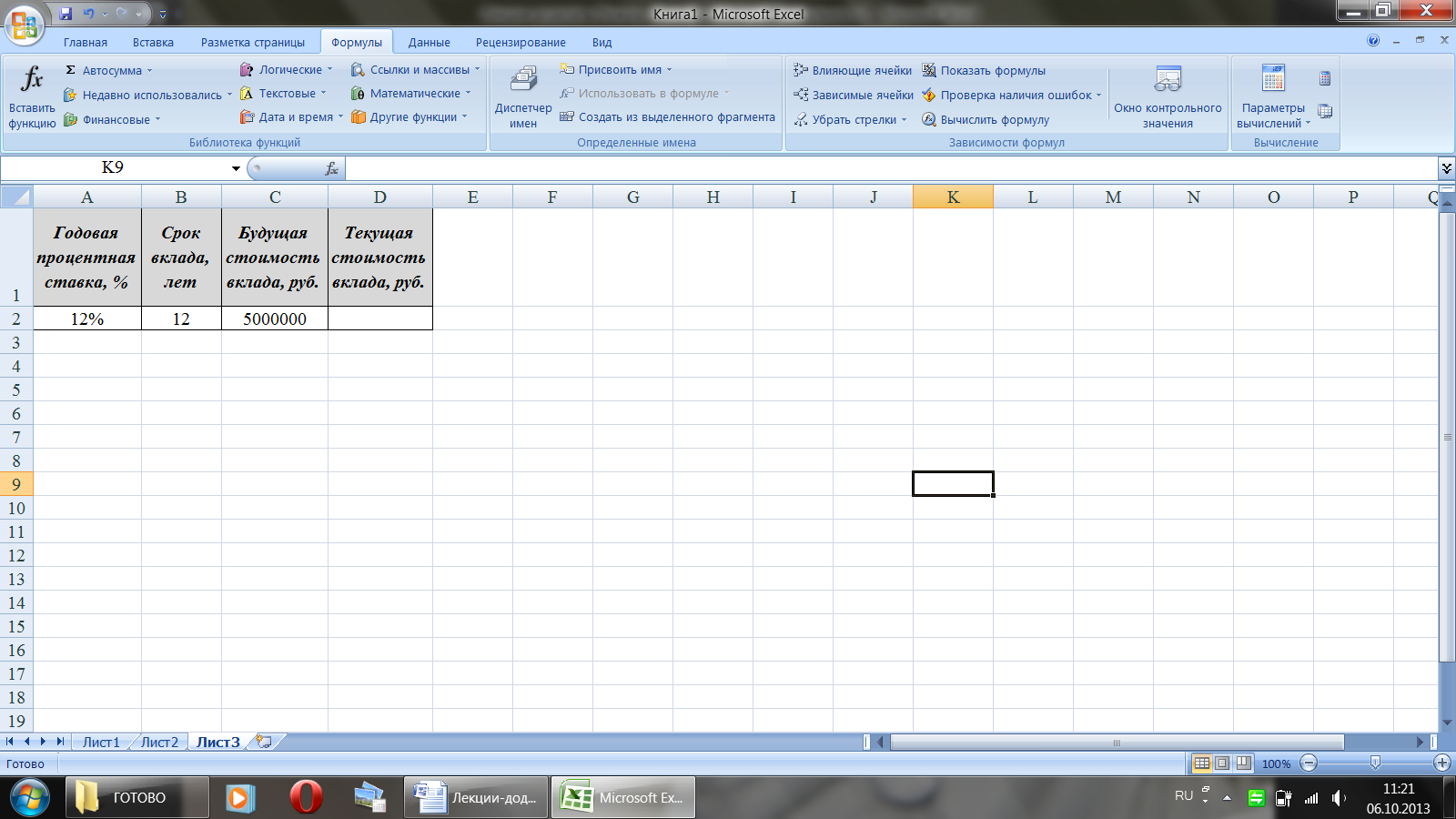
Task: Switch to Page Break Preview in status bar
Action: pyautogui.click(x=1243, y=763)
